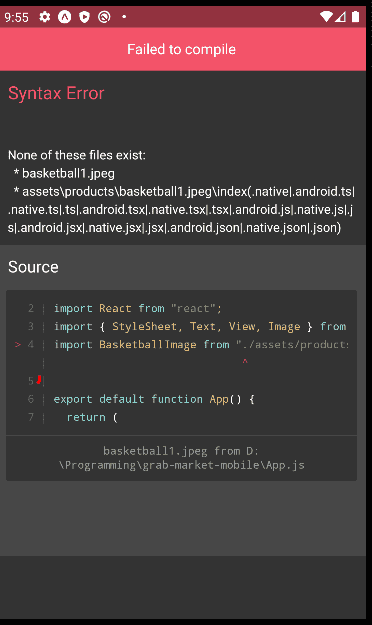Tap the cellular signal icon
This screenshot has height=625, width=372.
340,17
